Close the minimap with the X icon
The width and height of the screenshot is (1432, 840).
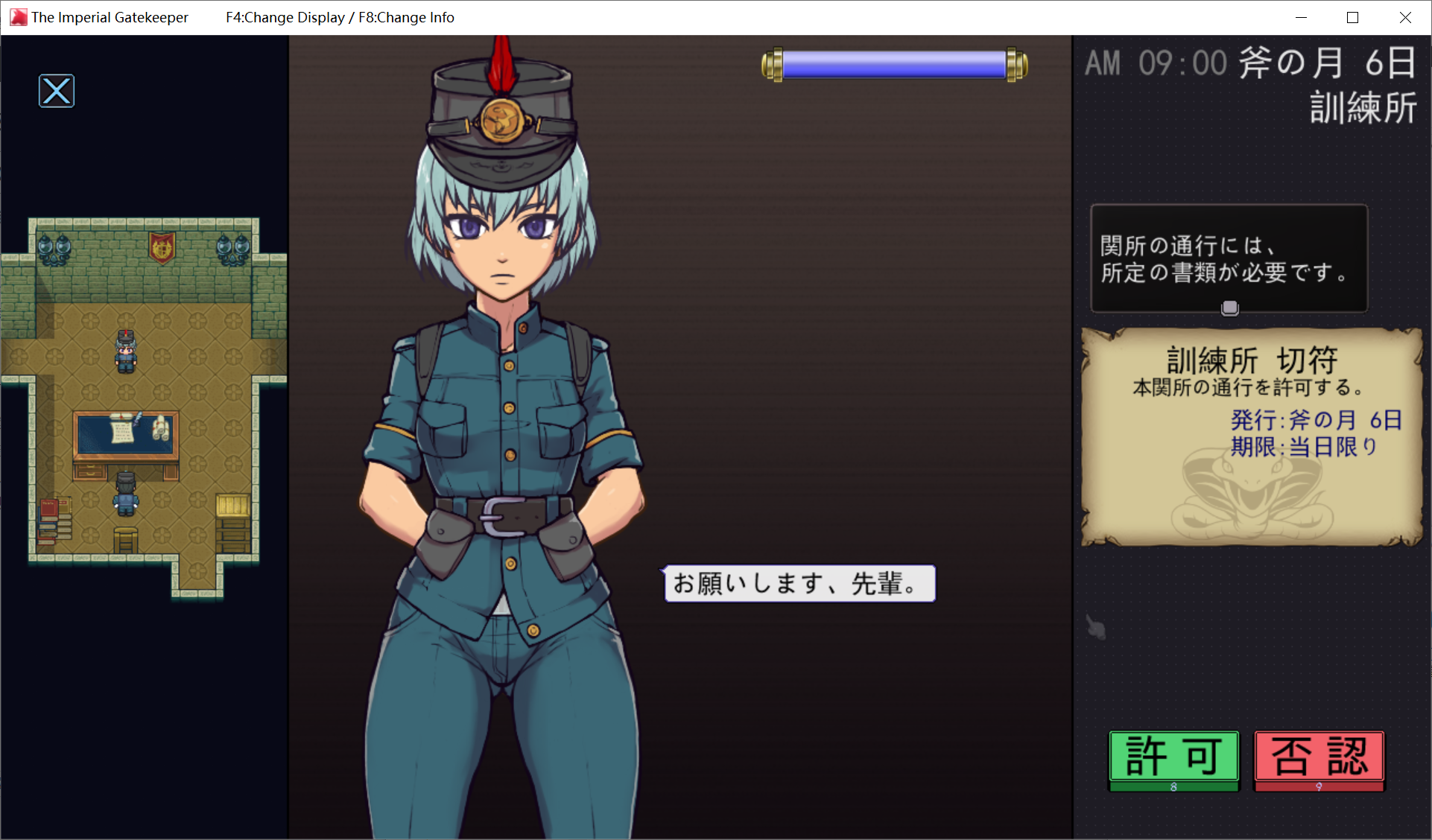[x=57, y=91]
